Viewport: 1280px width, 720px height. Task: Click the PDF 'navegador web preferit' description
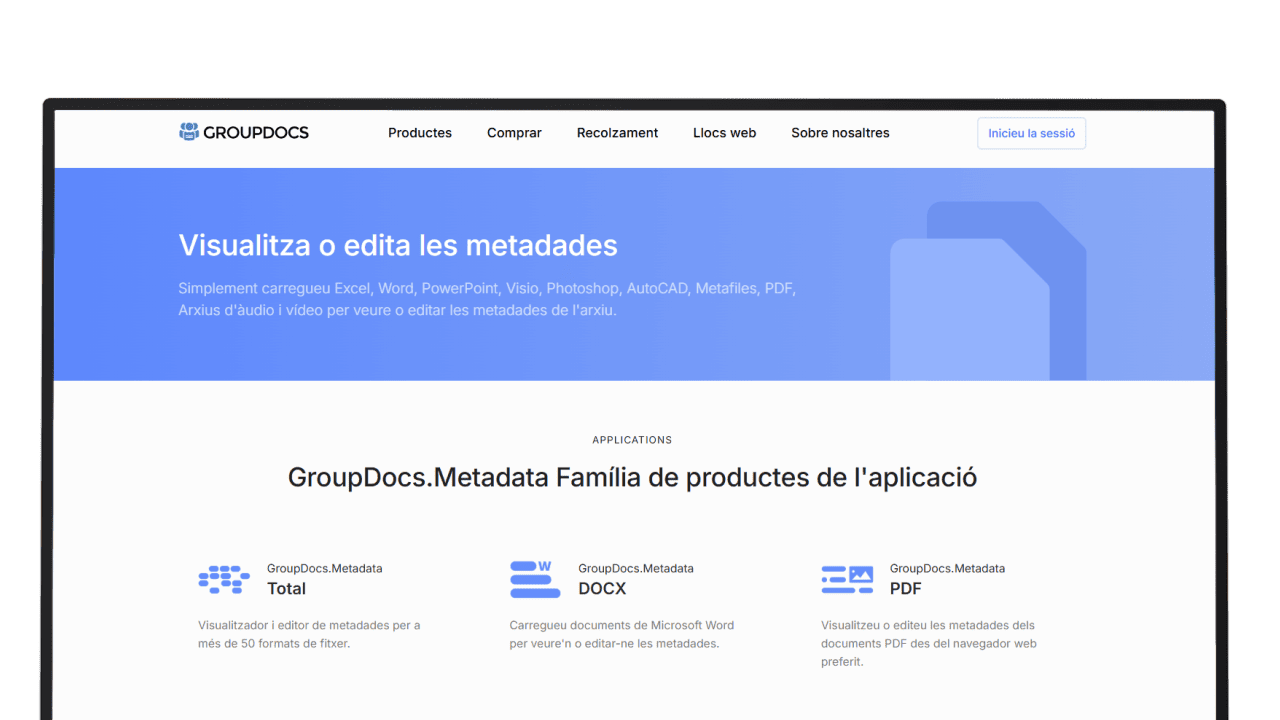click(928, 643)
